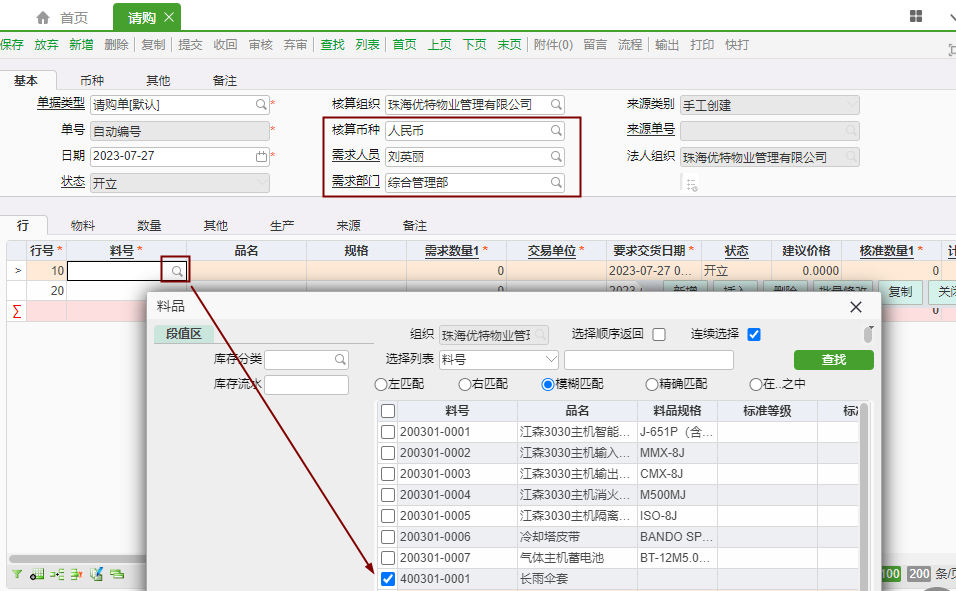
Task: Open the 状态 开立 dropdown
Action: coord(261,183)
